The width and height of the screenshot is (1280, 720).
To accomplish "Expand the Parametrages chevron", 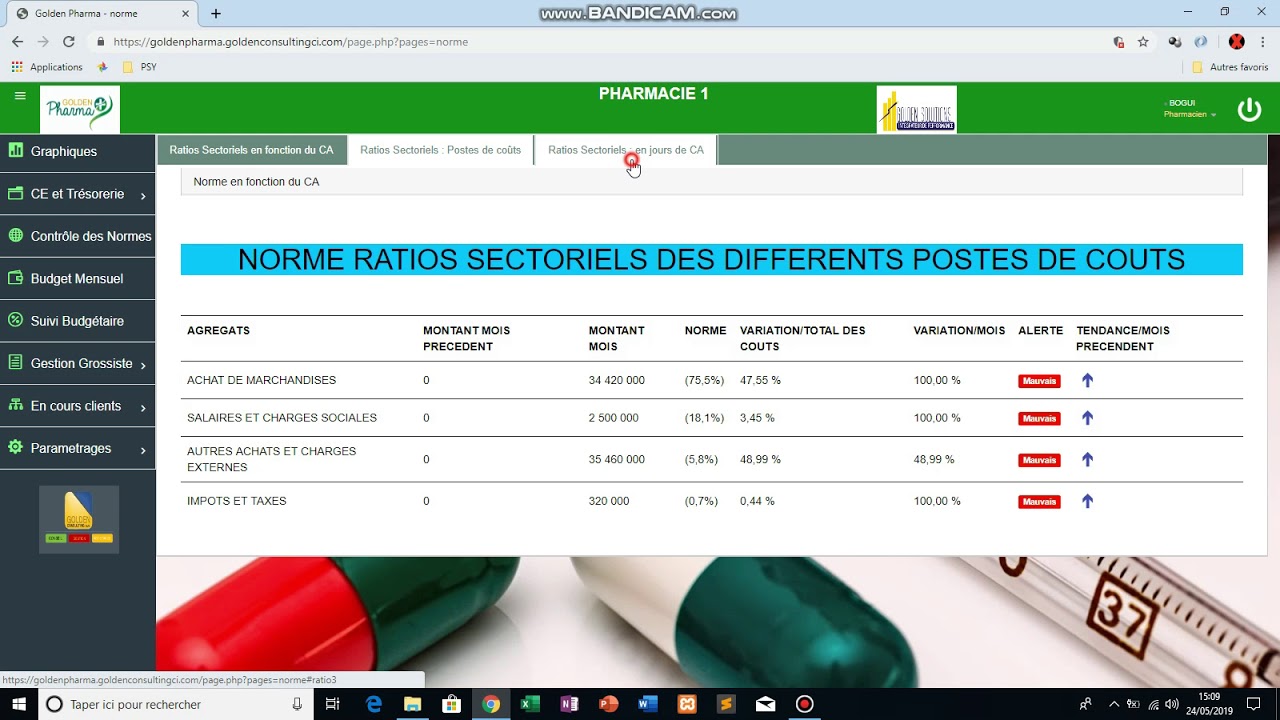I will [x=143, y=451].
